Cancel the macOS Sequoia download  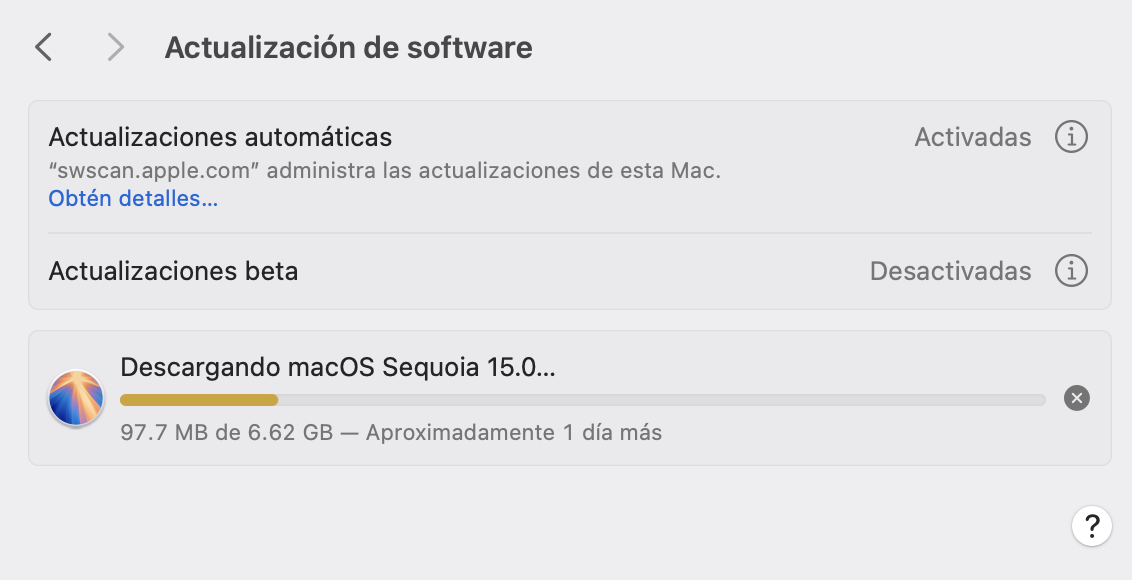tap(1077, 398)
